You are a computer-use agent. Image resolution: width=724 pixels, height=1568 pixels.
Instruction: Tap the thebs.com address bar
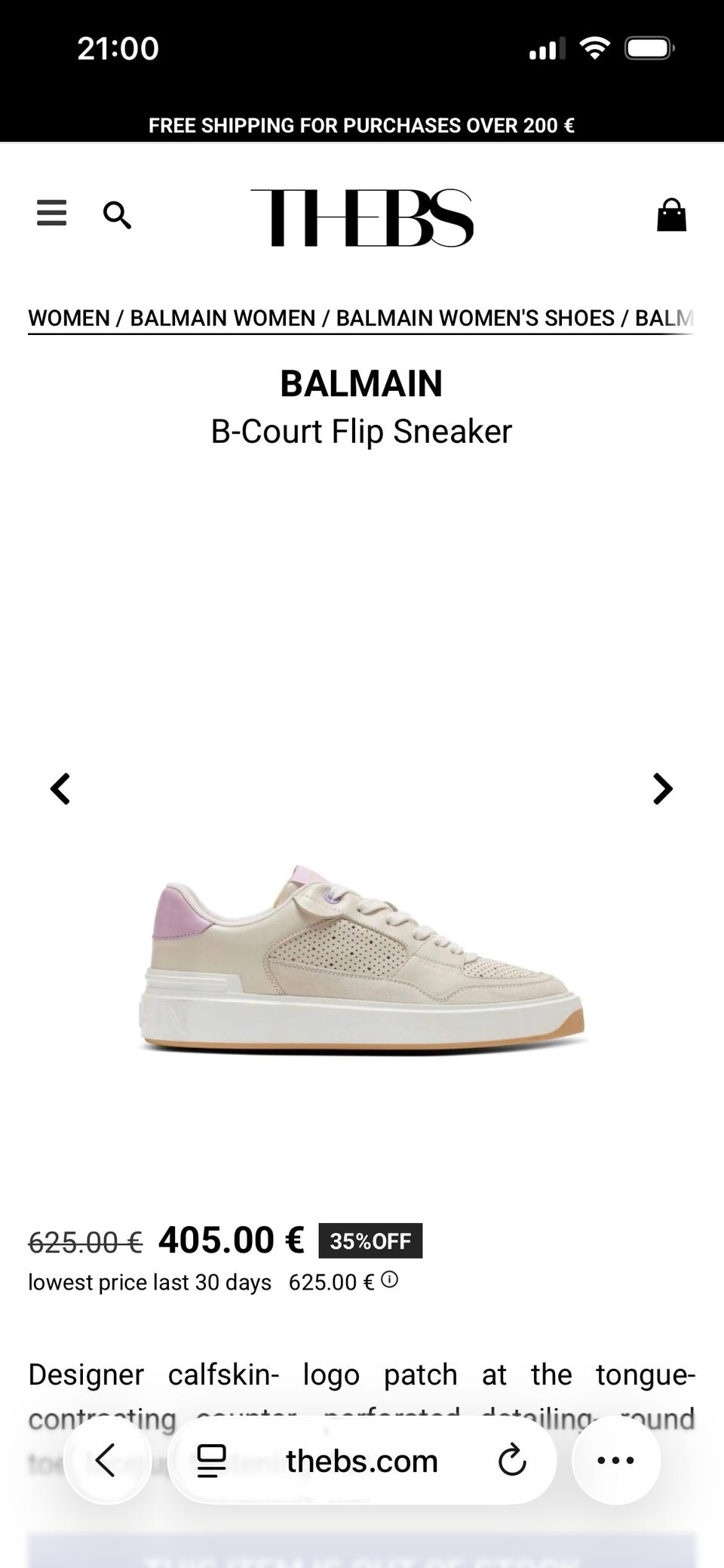coord(362,1461)
